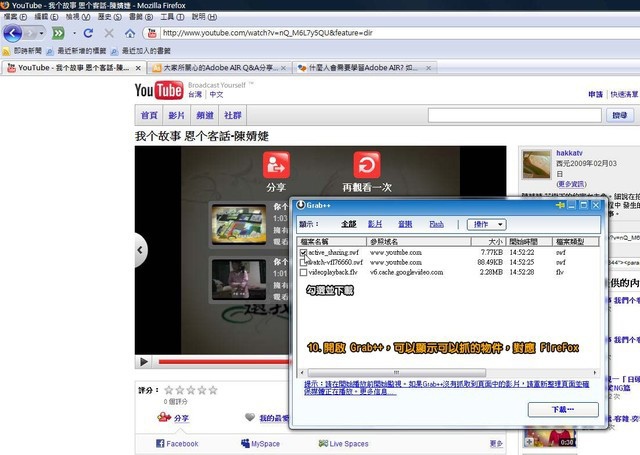Click the YouTube site favicon in address bar
The height and width of the screenshot is (455, 640).
click(x=152, y=33)
